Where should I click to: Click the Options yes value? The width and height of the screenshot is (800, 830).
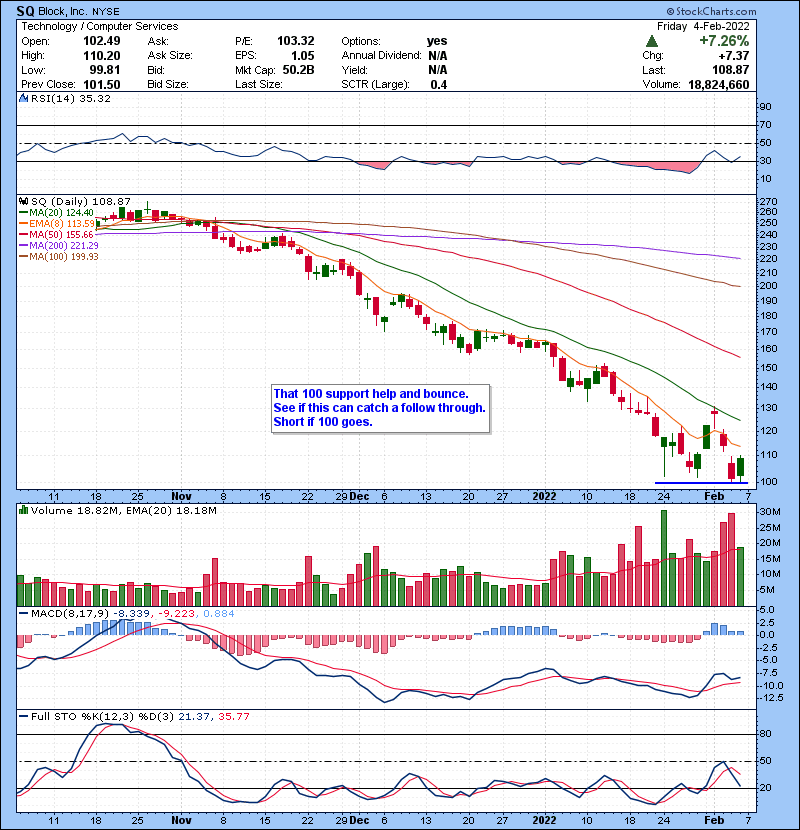437,41
